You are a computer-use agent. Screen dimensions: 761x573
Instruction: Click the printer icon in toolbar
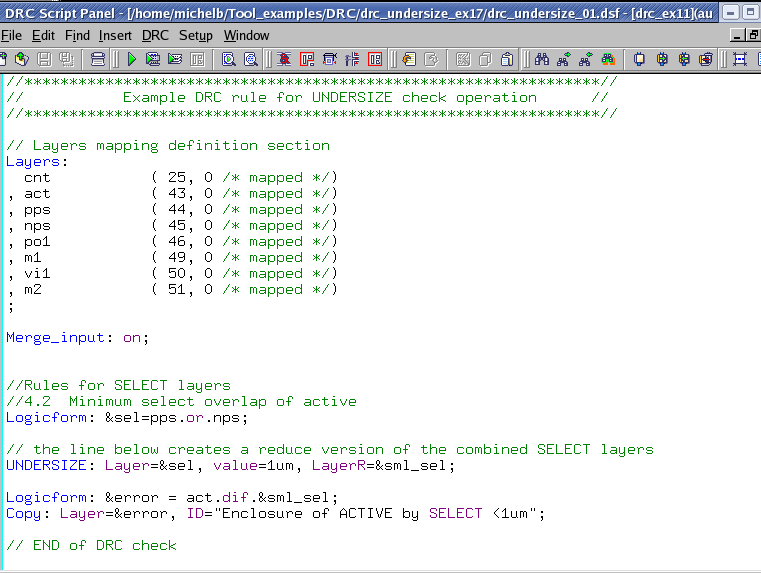click(x=96, y=60)
